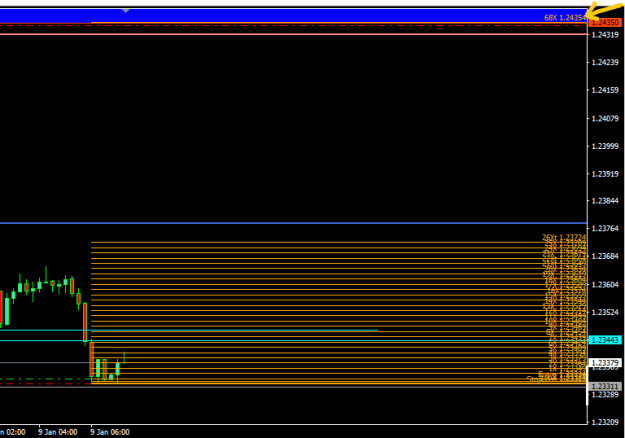Click the 1.23684 price scale value
The image size is (625, 438).
(605, 256)
